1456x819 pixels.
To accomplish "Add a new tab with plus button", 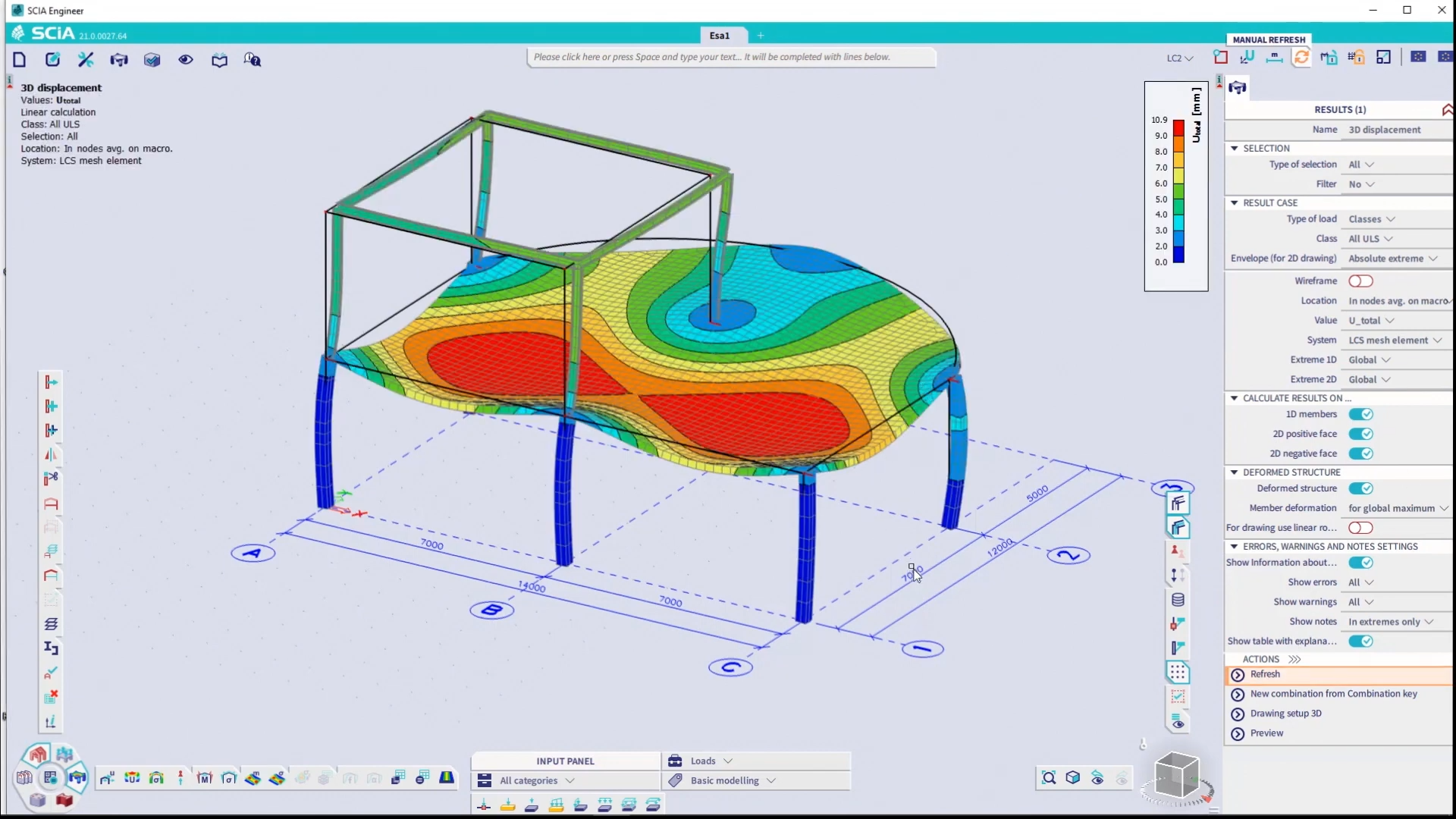I will point(761,36).
